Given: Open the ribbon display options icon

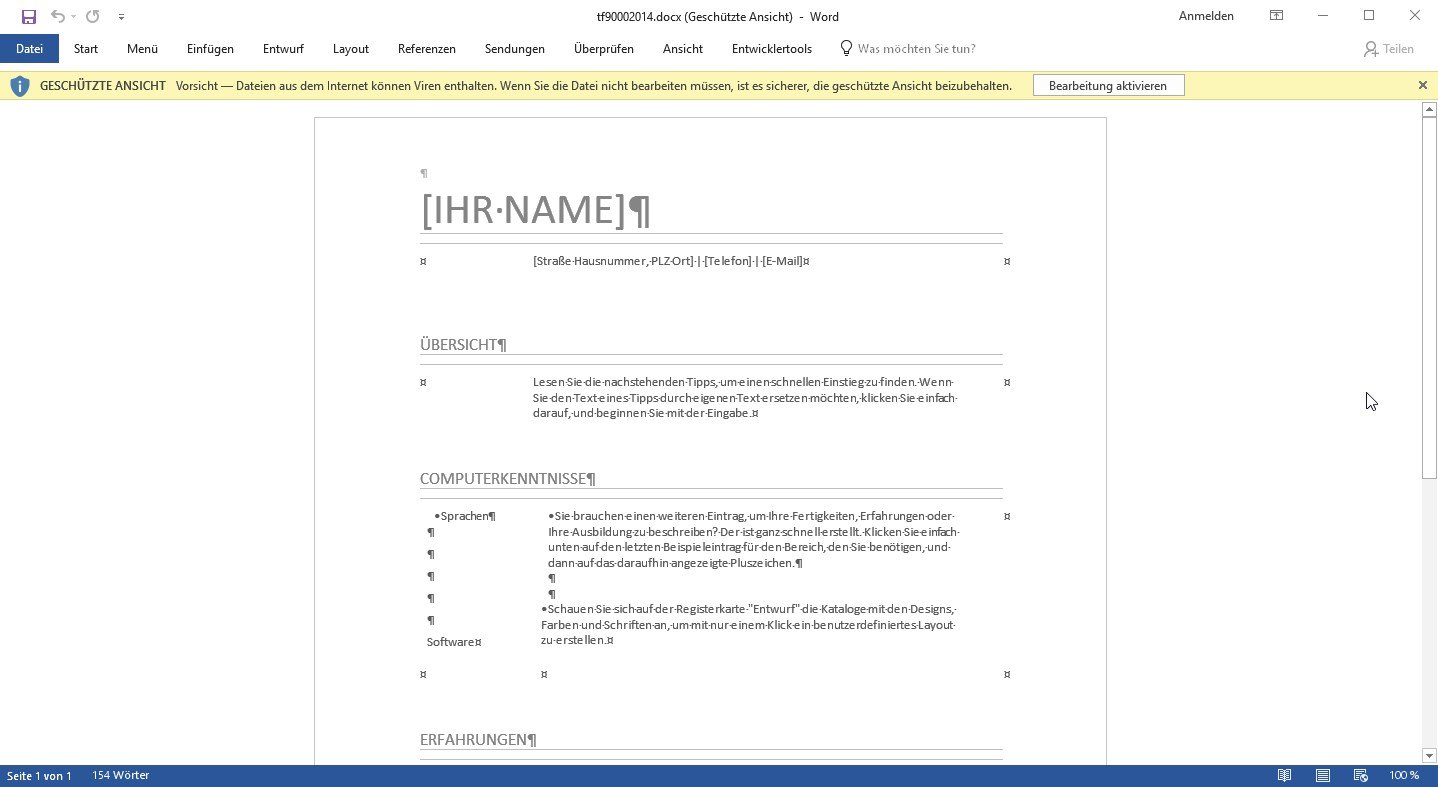Looking at the screenshot, I should tap(1276, 16).
